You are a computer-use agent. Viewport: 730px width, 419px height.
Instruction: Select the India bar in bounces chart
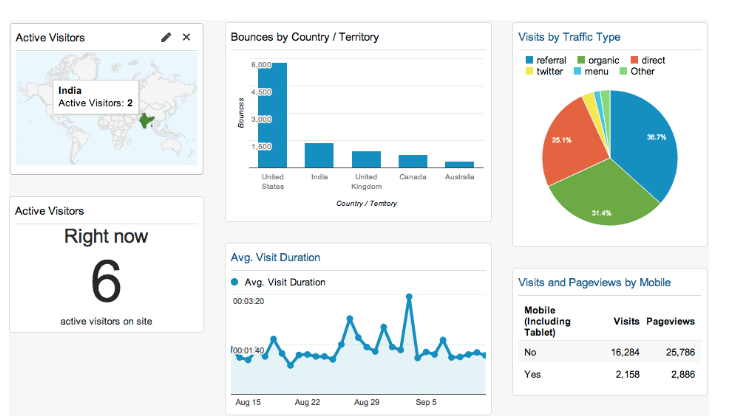[x=319, y=155]
